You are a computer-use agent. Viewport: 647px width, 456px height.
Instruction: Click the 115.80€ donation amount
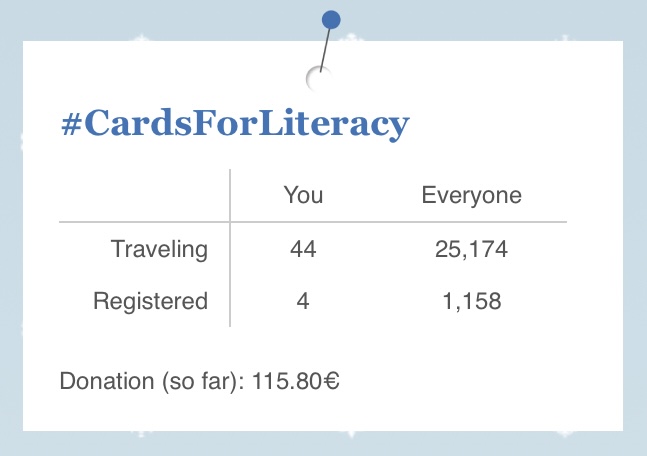coord(295,380)
